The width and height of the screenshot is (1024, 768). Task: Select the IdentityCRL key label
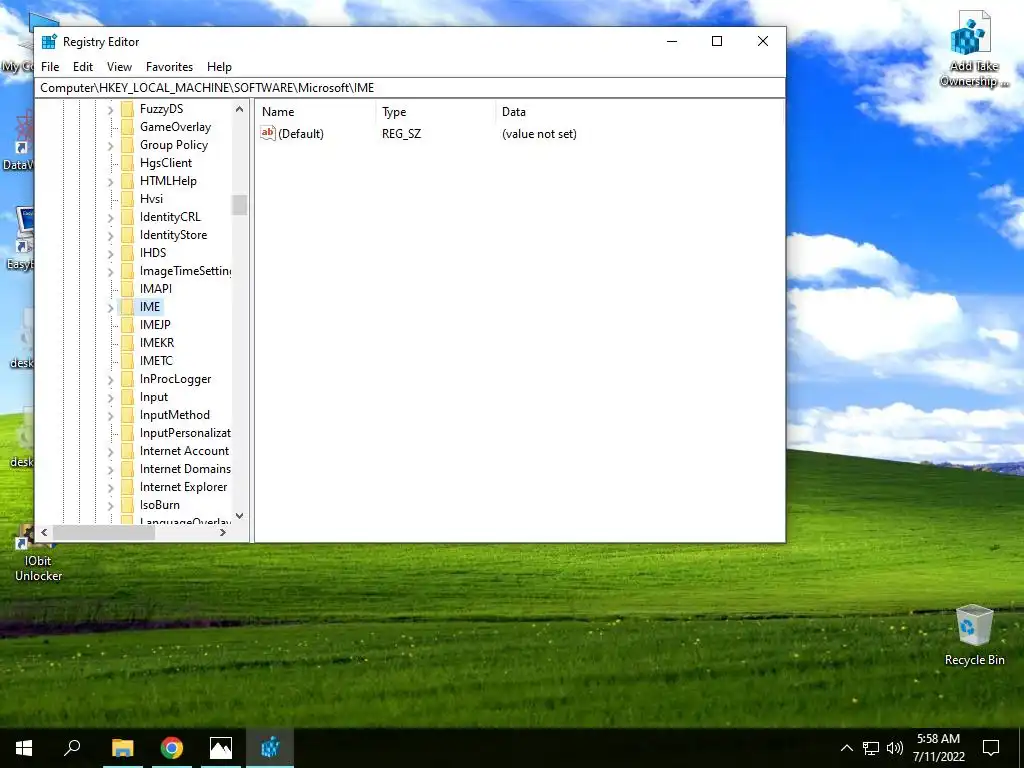170,217
